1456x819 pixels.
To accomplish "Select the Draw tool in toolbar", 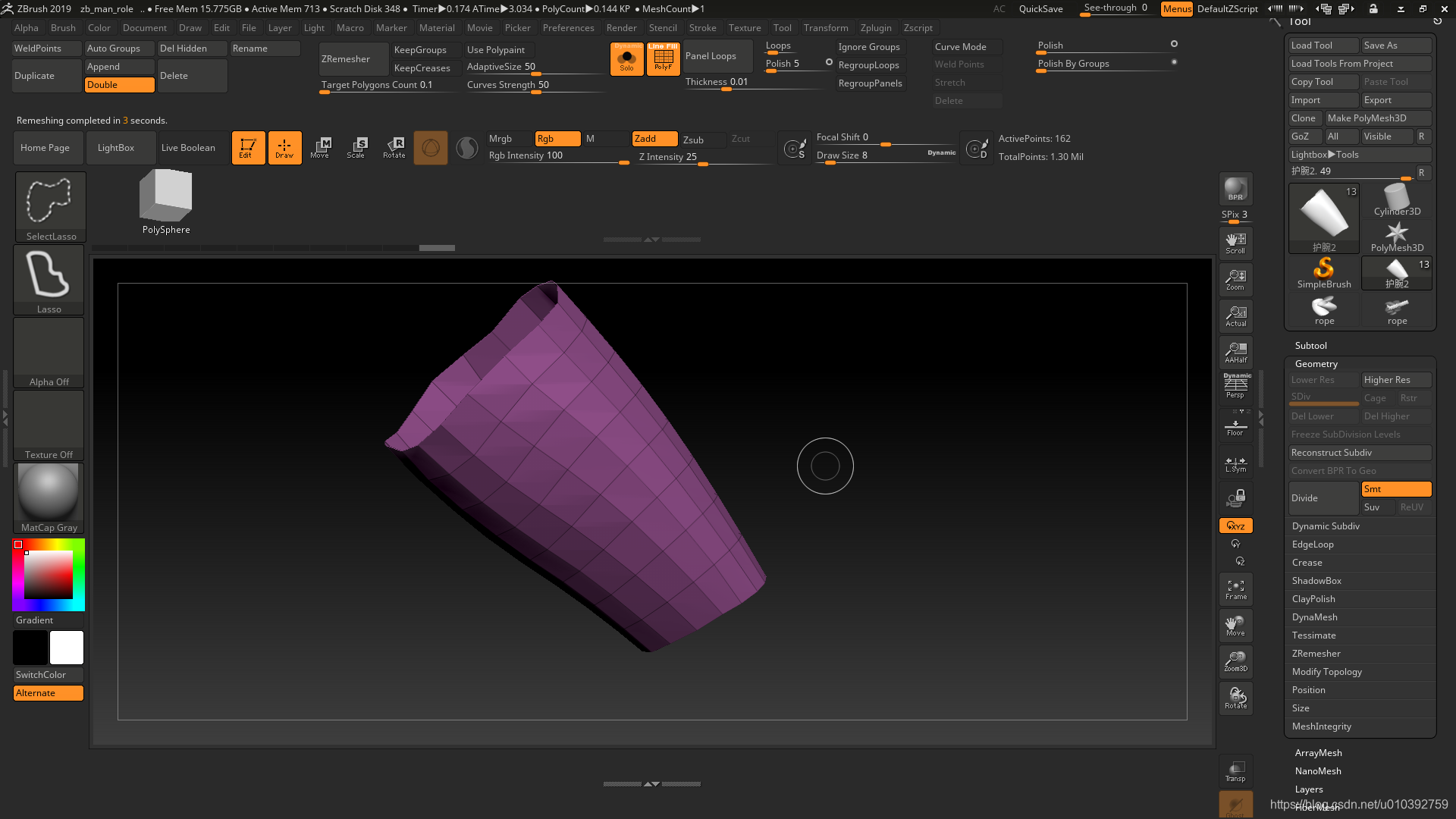I will coord(284,148).
